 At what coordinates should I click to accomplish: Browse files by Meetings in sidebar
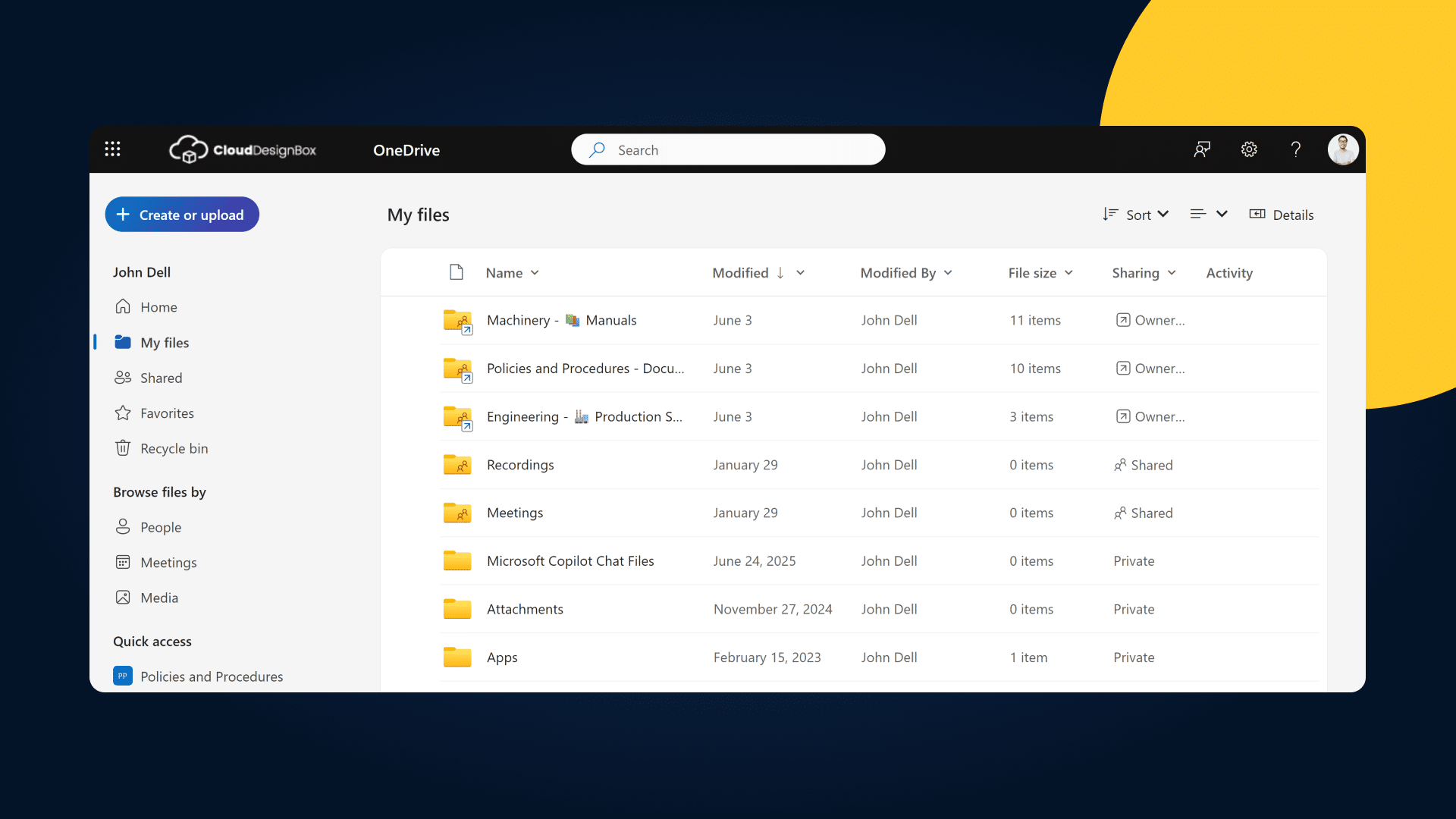pos(168,563)
